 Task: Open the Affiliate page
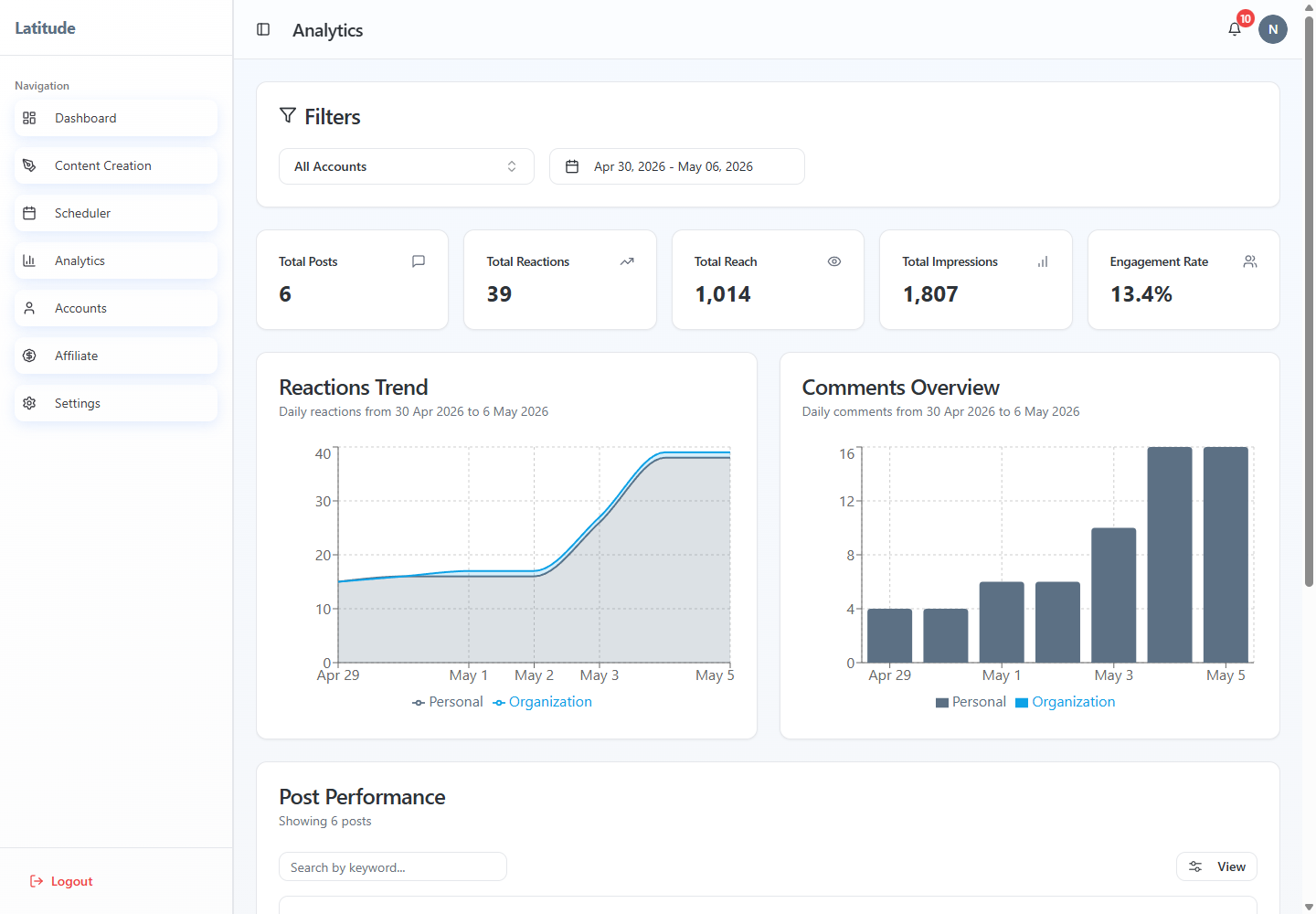116,356
